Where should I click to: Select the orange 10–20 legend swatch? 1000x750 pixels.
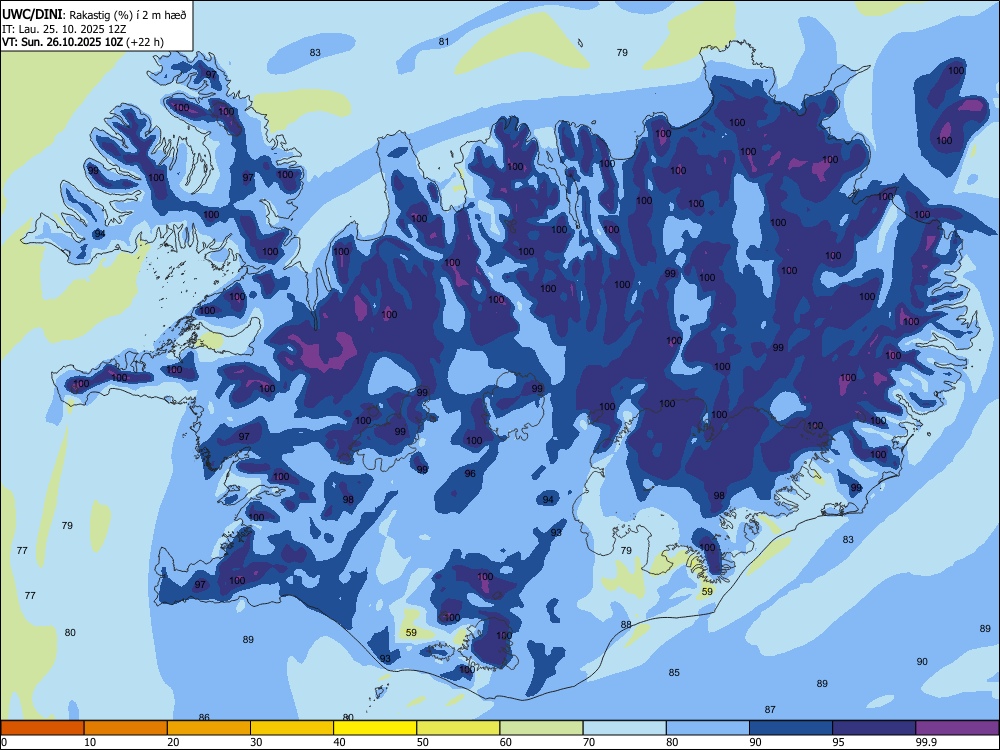(126, 728)
